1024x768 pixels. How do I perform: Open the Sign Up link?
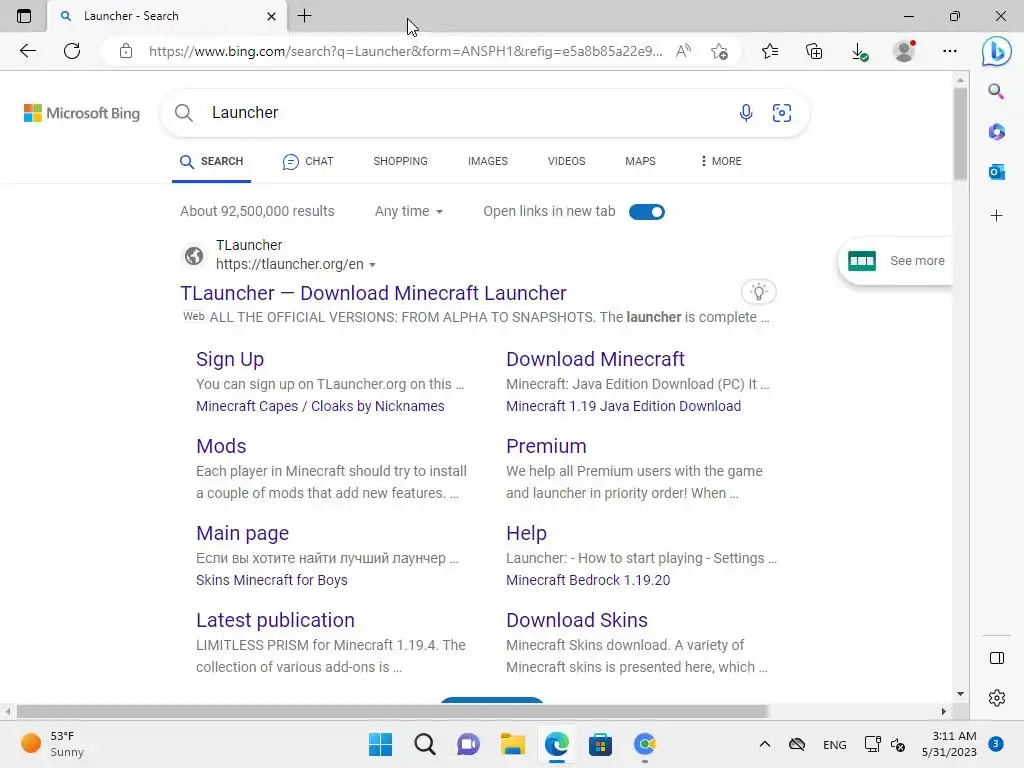(230, 359)
